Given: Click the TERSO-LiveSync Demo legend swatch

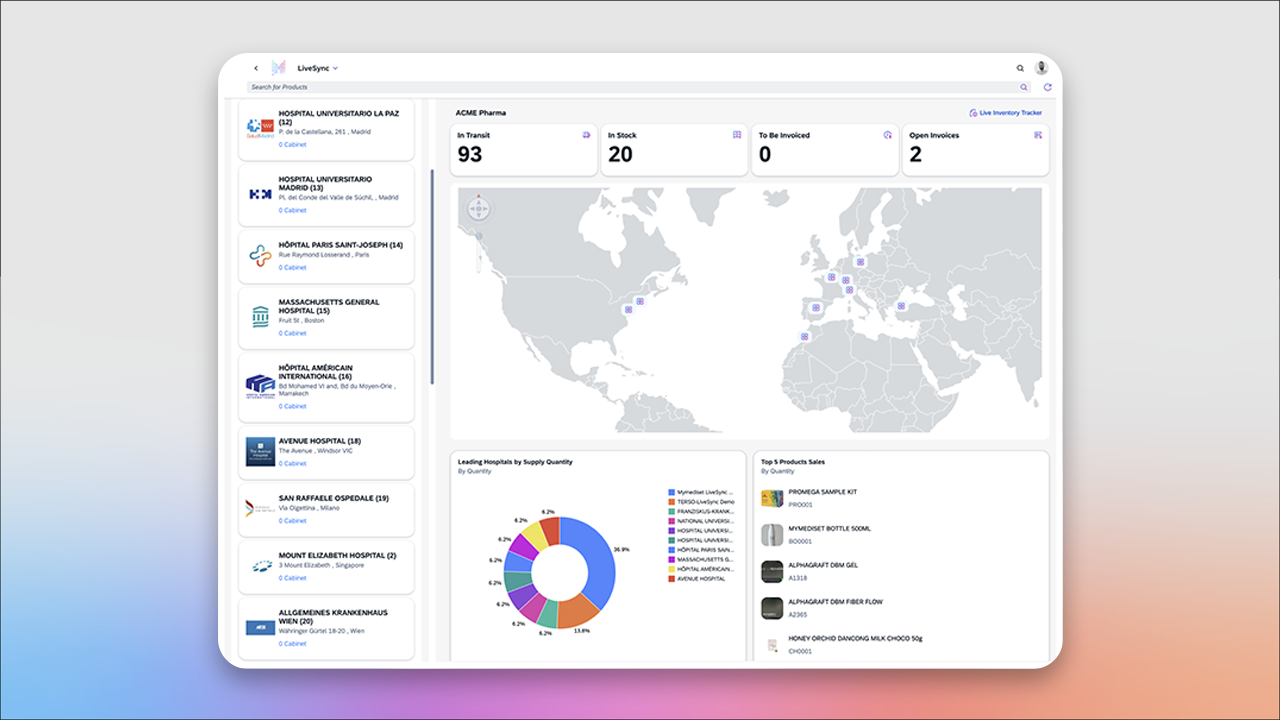Looking at the screenshot, I should 671,502.
